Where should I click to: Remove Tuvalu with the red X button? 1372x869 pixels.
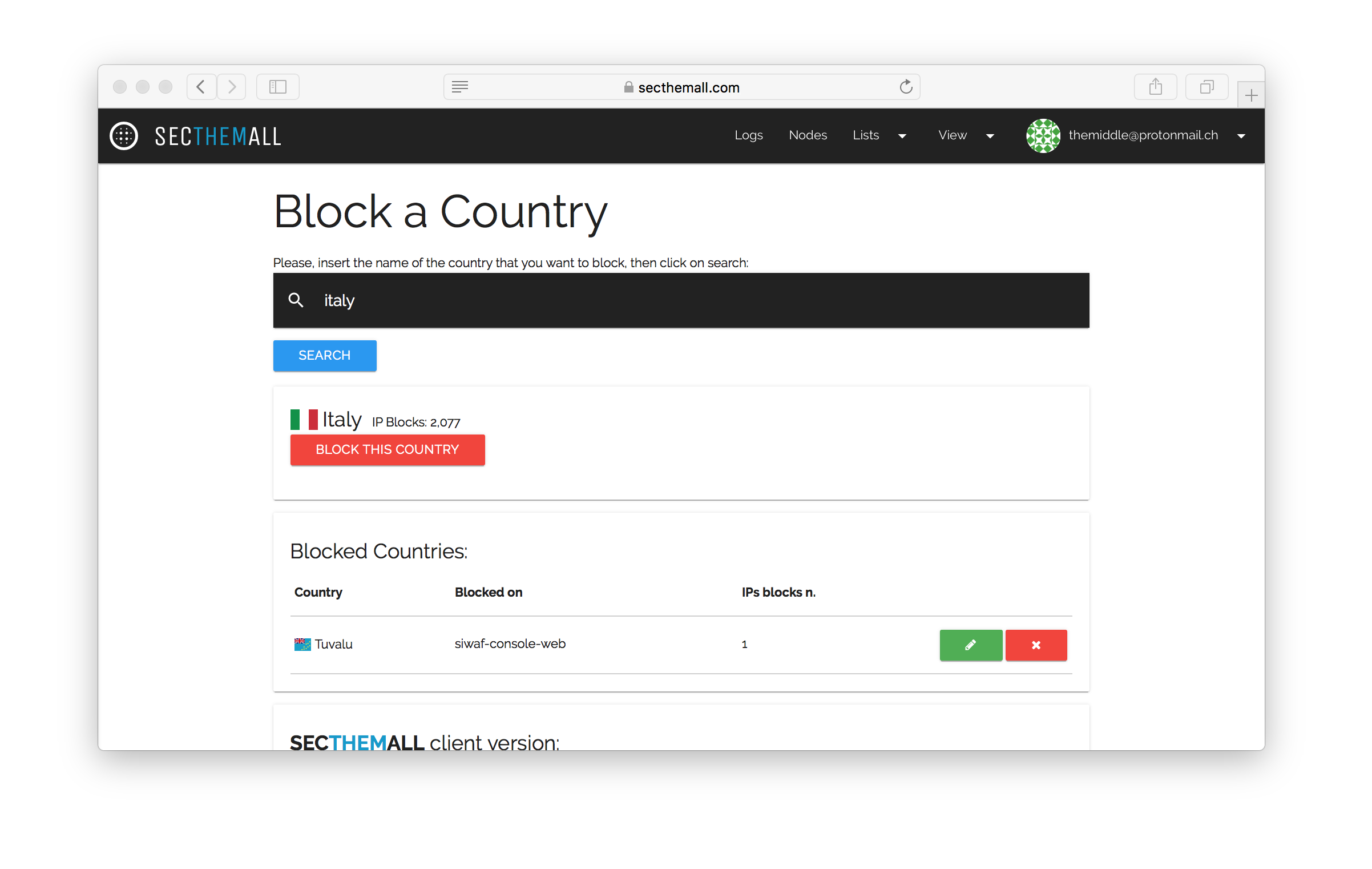coord(1036,645)
